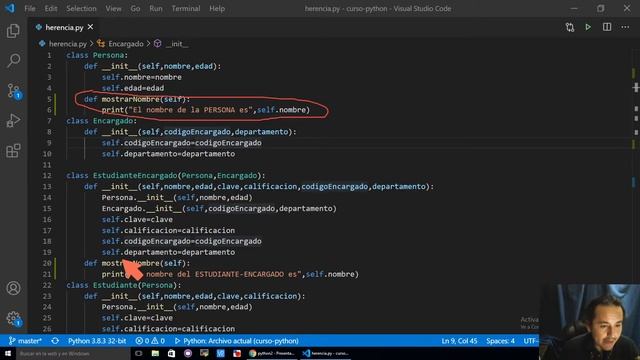This screenshot has width=640, height=360.
Task: Open the Explorer view in activity bar
Action: click(13, 31)
